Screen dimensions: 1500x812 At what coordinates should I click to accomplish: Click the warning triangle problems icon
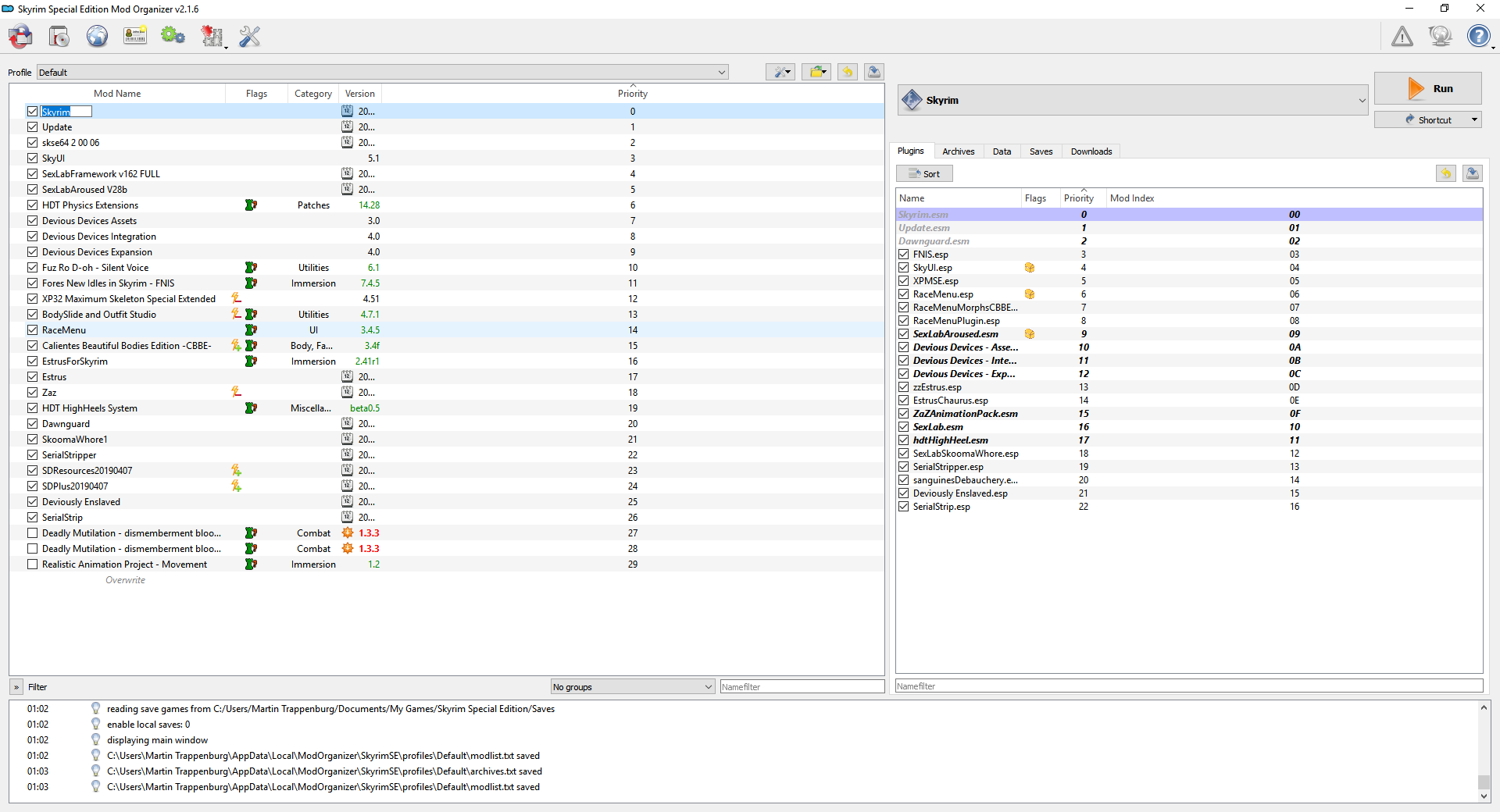[1402, 36]
